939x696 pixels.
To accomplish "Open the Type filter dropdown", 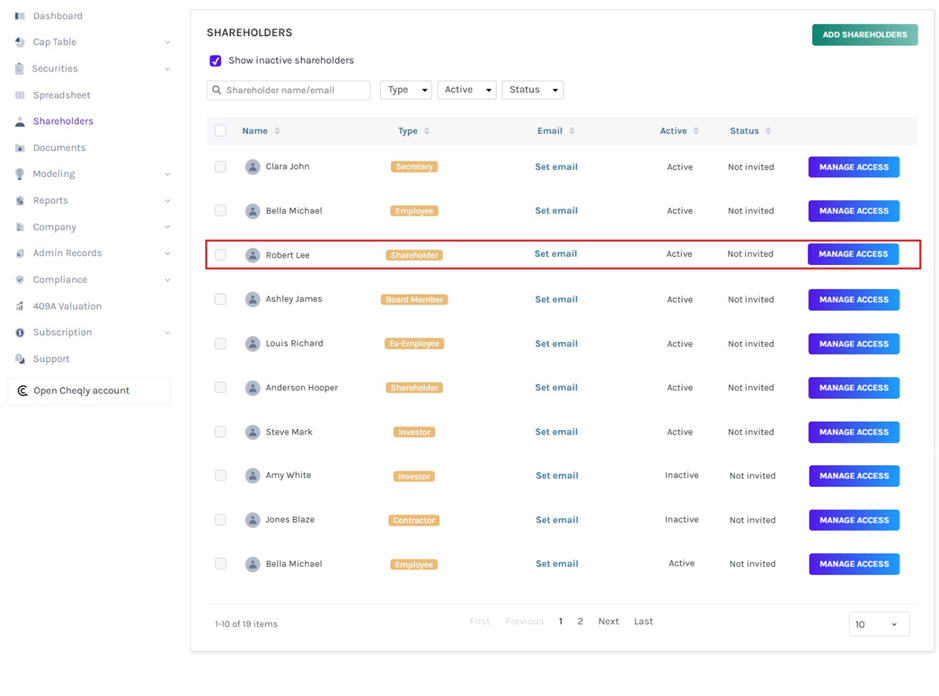I will [406, 90].
